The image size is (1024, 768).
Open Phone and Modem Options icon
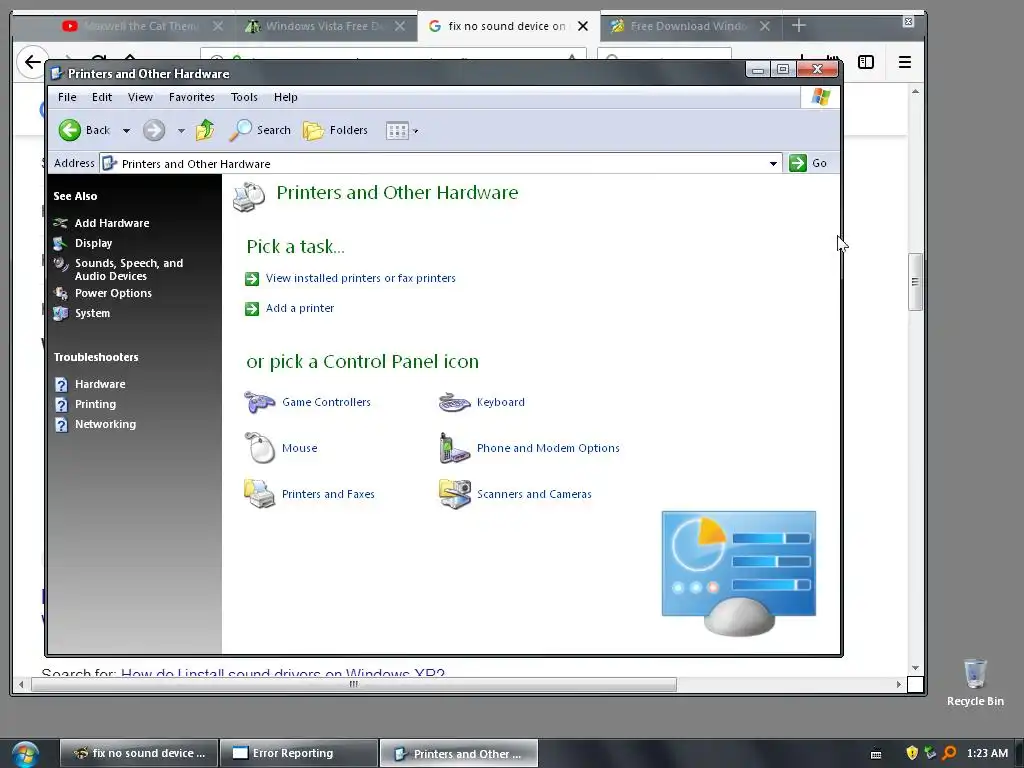pos(455,448)
